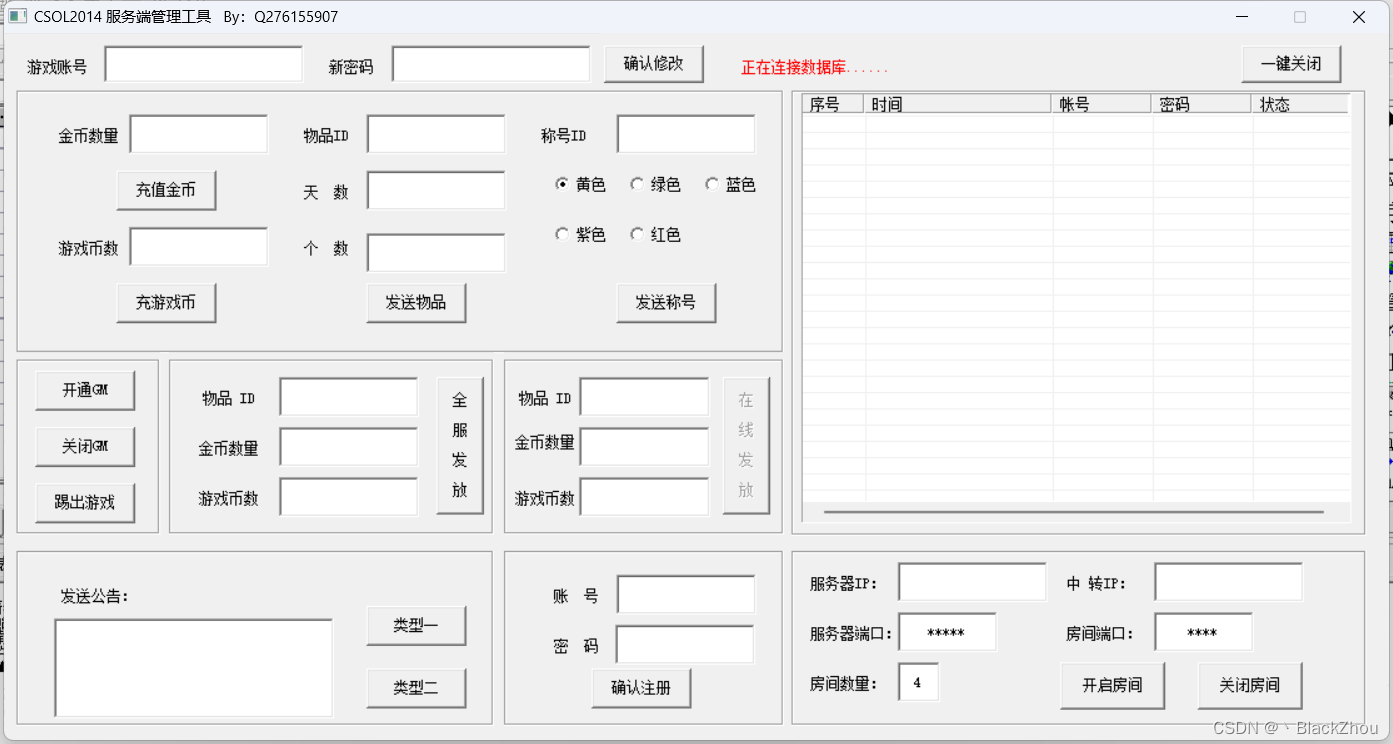
Task: Click the 确认注册 confirm registration button
Action: click(641, 688)
